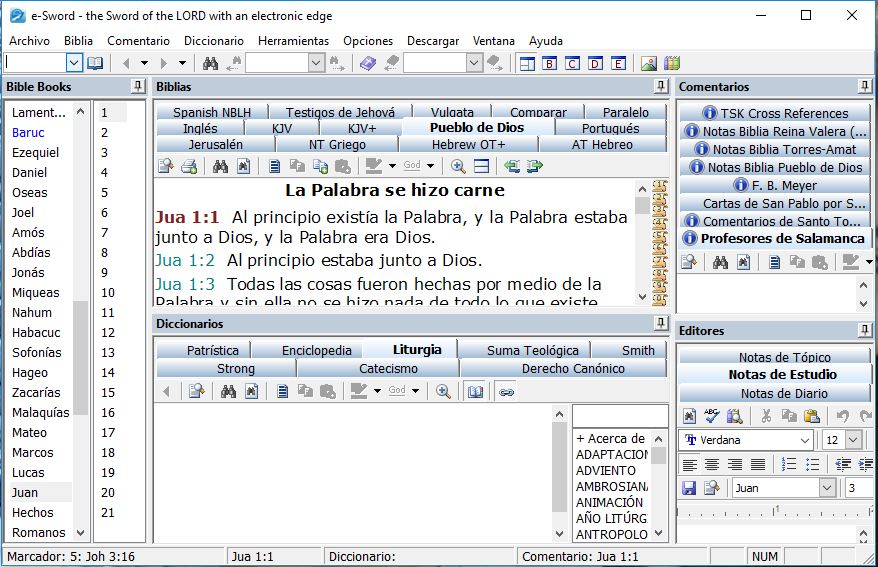The width and height of the screenshot is (878, 567).
Task: Click the numbered list icon in Editores
Action: coord(788,464)
